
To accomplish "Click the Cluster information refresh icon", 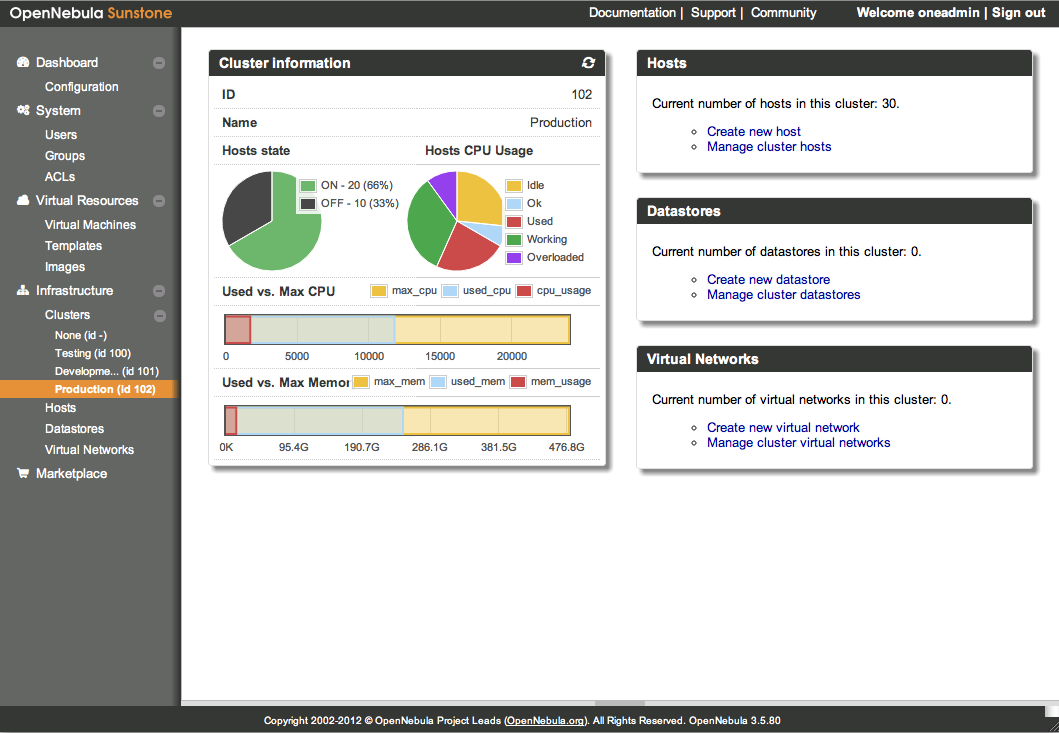I will (x=588, y=63).
